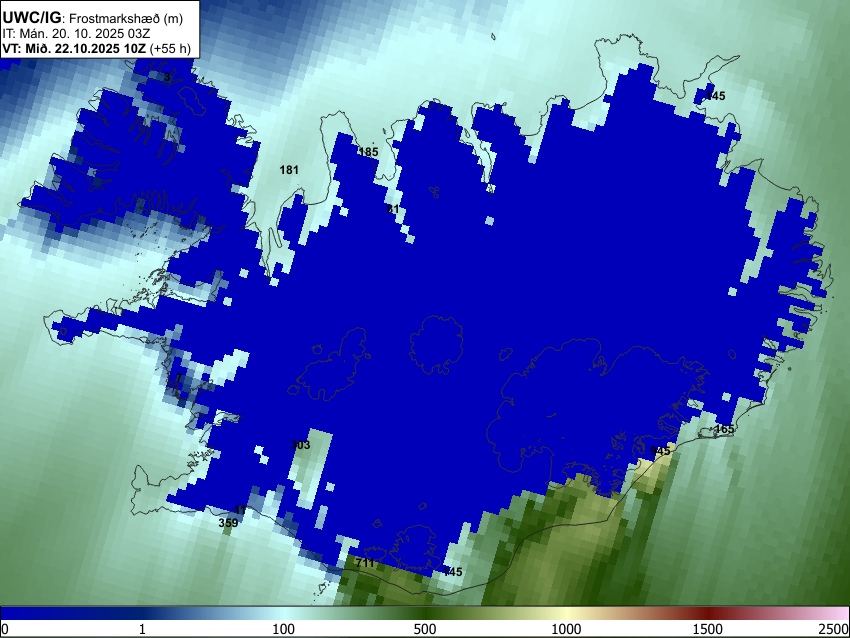The width and height of the screenshot is (850, 638).
Task: Click the legend tick label '1'
Action: pyautogui.click(x=142, y=629)
